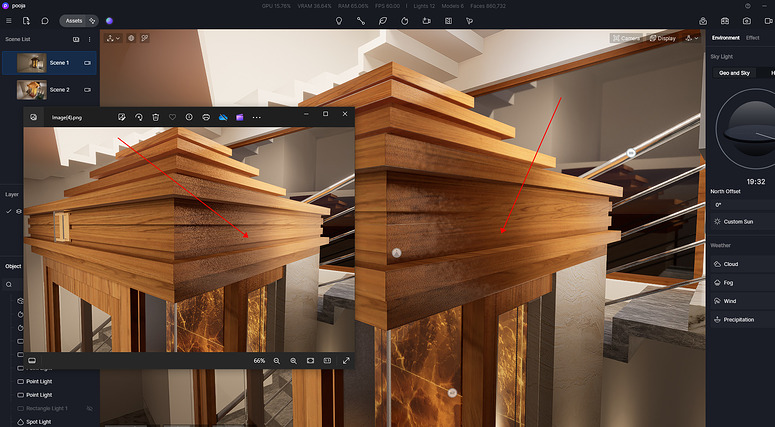This screenshot has height=427, width=775.
Task: Open the Scene List more options menu
Action: 89,39
